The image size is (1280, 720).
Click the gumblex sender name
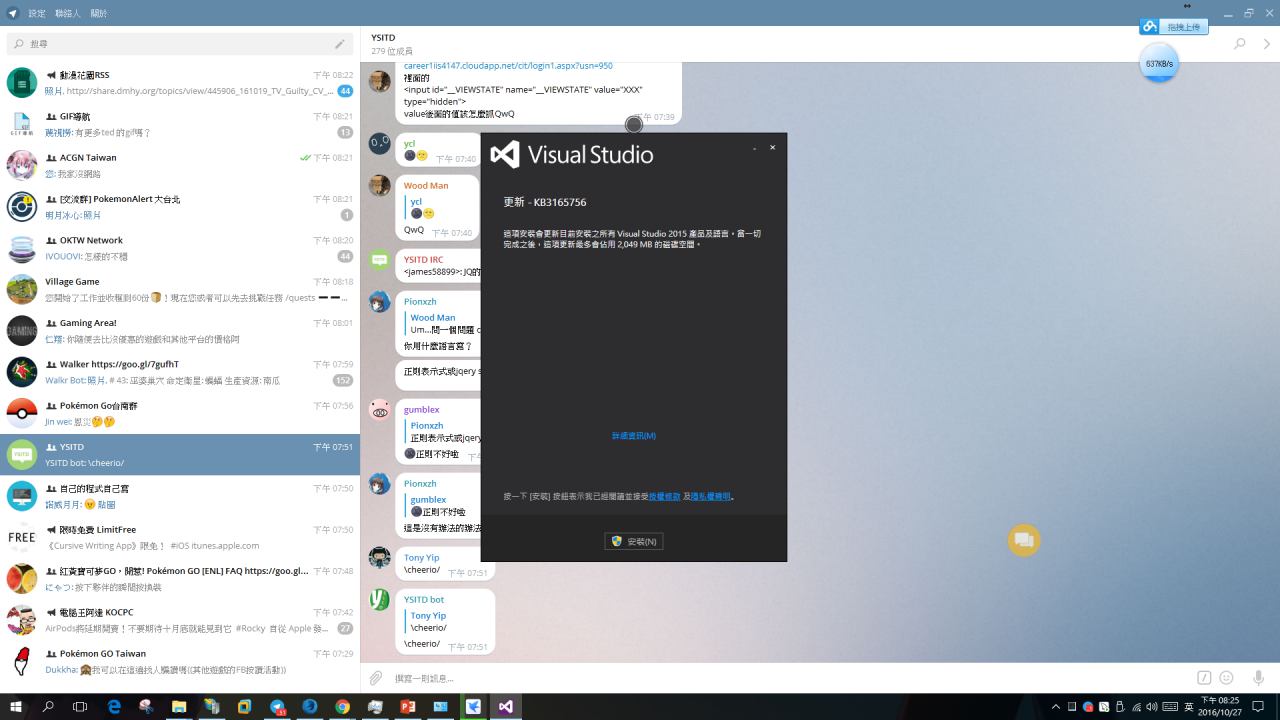(421, 410)
